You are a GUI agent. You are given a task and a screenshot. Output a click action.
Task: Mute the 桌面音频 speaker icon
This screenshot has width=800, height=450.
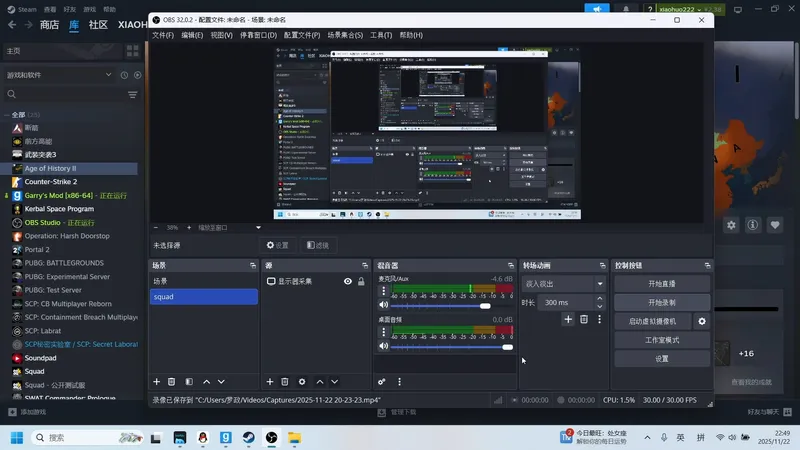(383, 346)
